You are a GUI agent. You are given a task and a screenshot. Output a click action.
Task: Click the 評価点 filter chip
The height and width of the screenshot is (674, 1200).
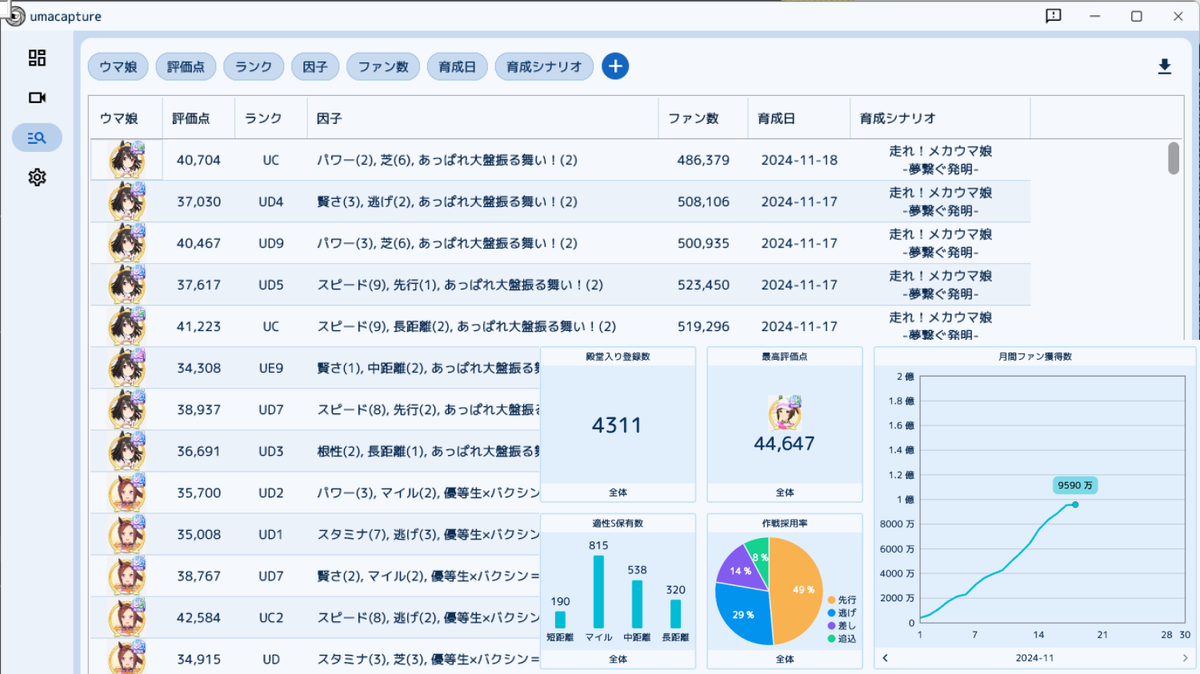click(x=186, y=67)
